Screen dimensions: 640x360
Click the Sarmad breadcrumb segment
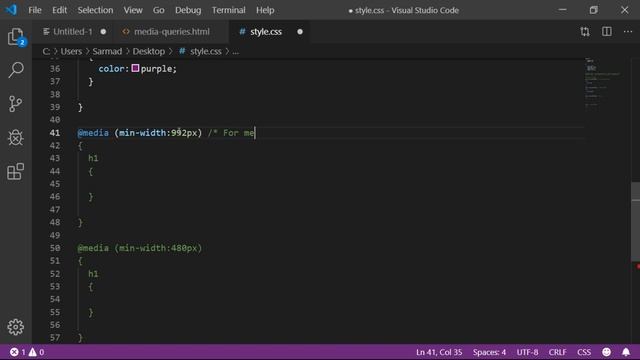[x=107, y=51]
